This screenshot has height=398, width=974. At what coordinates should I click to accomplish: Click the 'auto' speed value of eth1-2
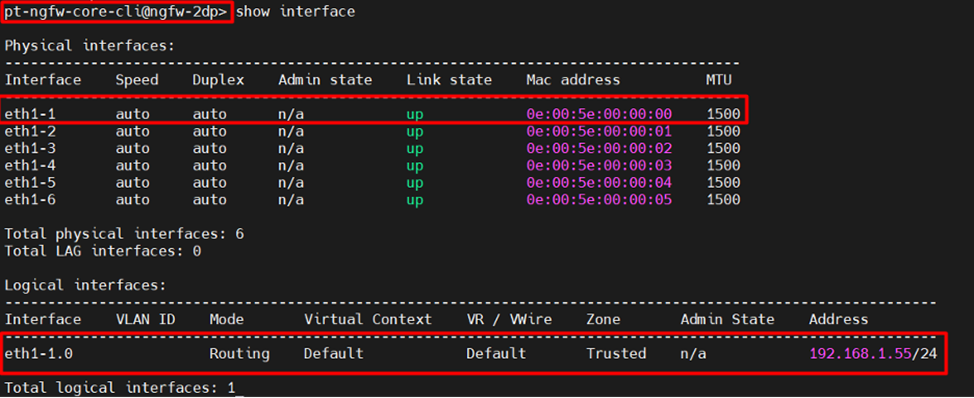coord(132,132)
